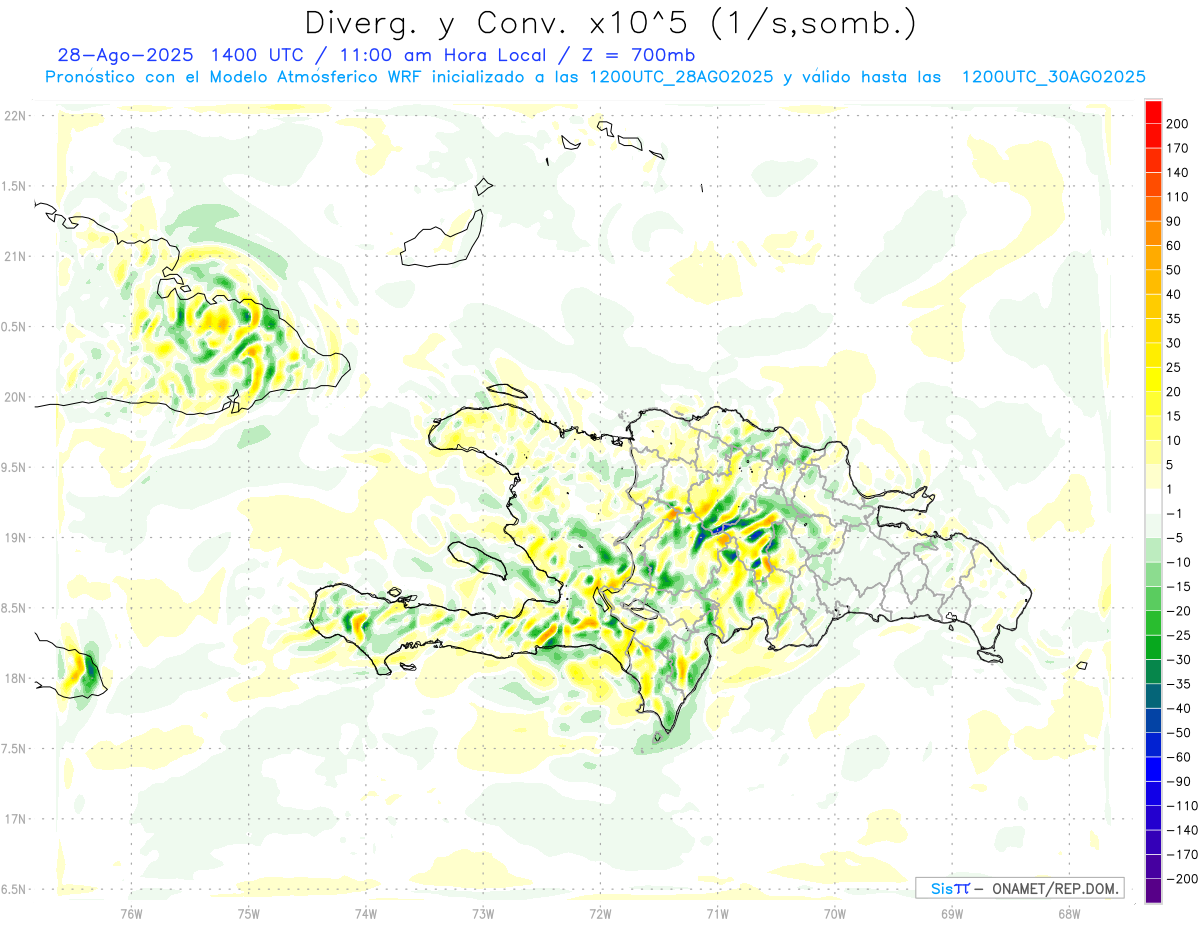Screen dimensions: 1200x927
Task: Click the '19N' latitude label
Action: 14,538
